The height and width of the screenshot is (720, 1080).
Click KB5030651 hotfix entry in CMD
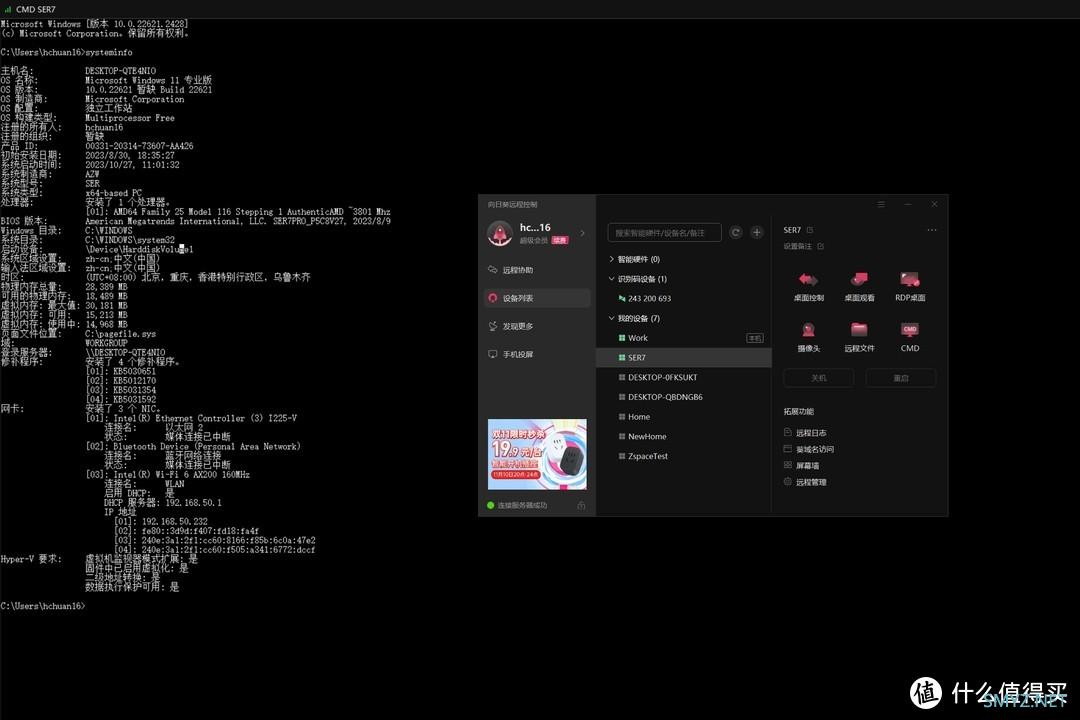click(x=134, y=371)
